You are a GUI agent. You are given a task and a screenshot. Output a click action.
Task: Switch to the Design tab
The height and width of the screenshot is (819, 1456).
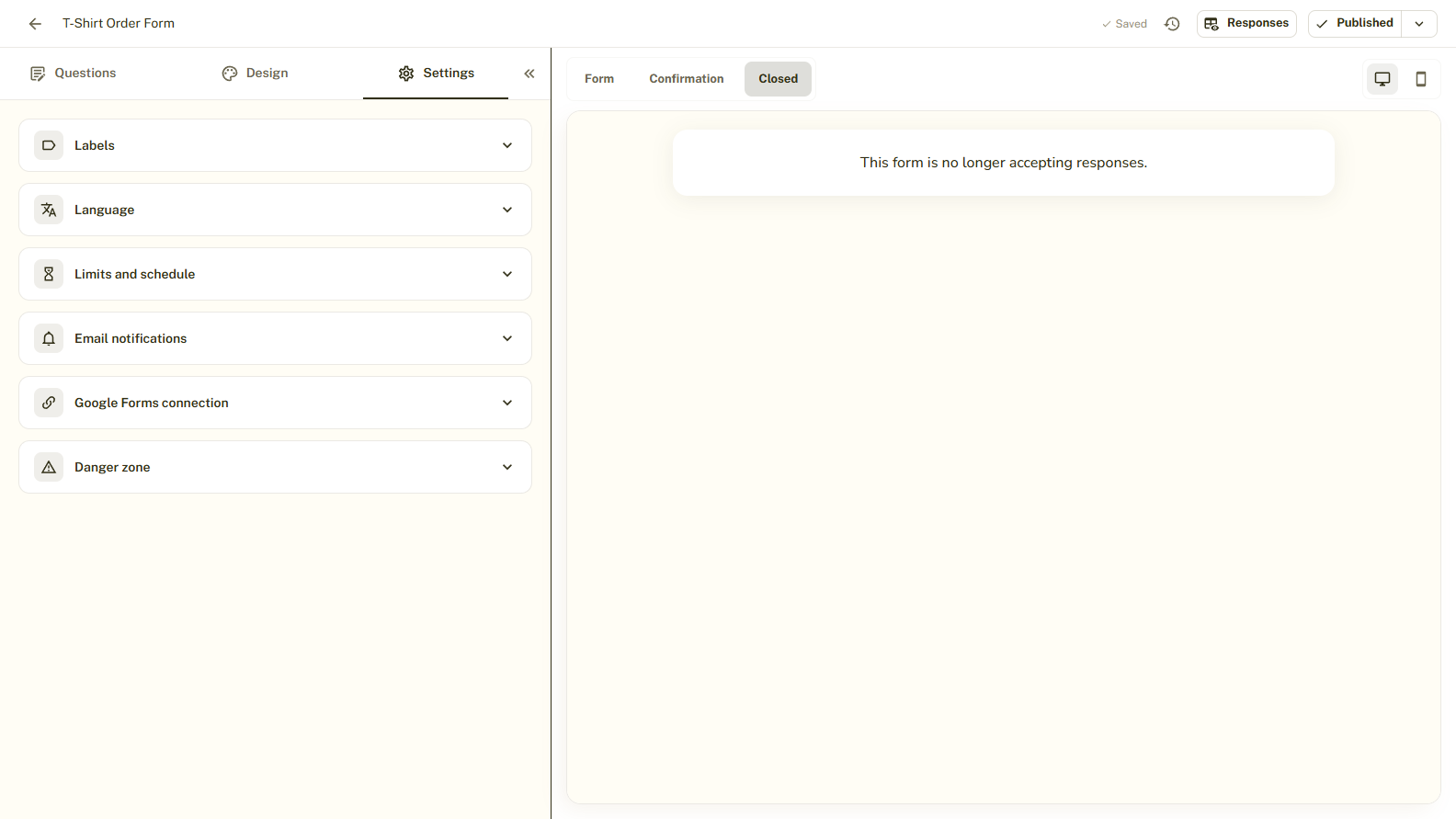[255, 74]
